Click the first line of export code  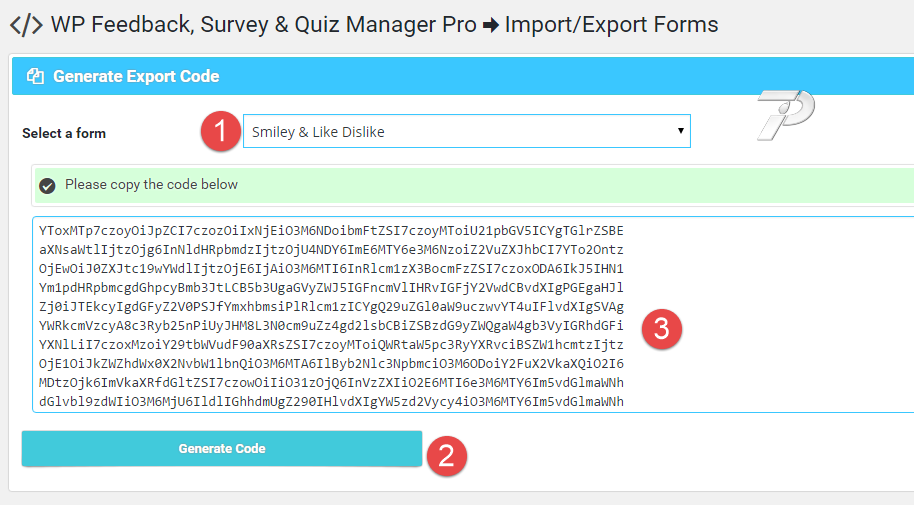point(331,230)
